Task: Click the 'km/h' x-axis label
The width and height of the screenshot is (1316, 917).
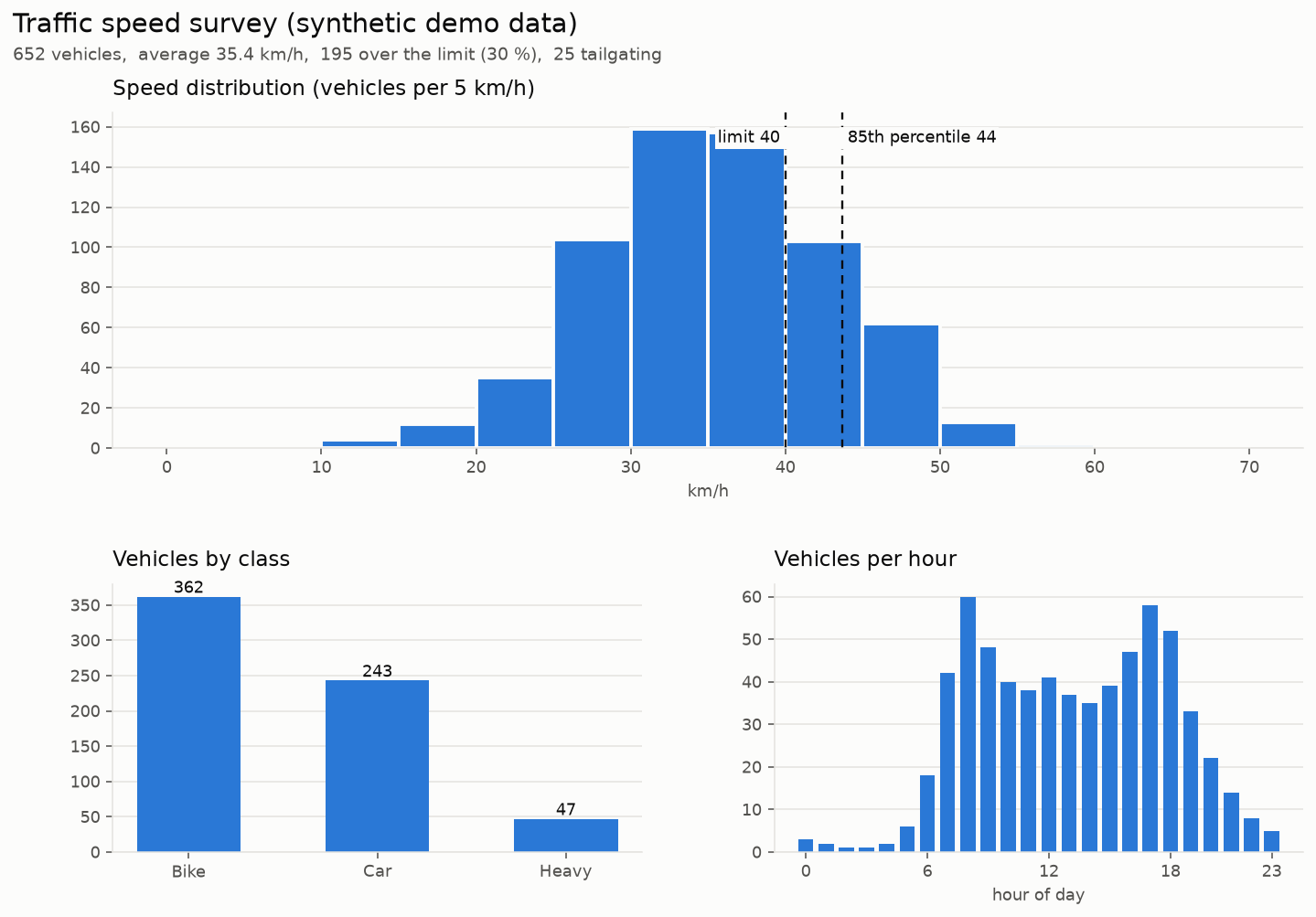Action: [x=708, y=492]
